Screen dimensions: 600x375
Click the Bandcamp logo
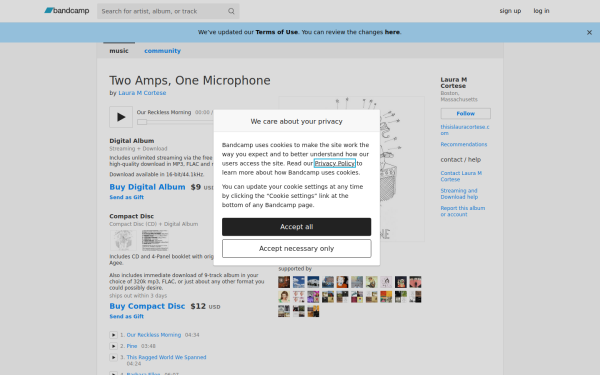click(67, 11)
